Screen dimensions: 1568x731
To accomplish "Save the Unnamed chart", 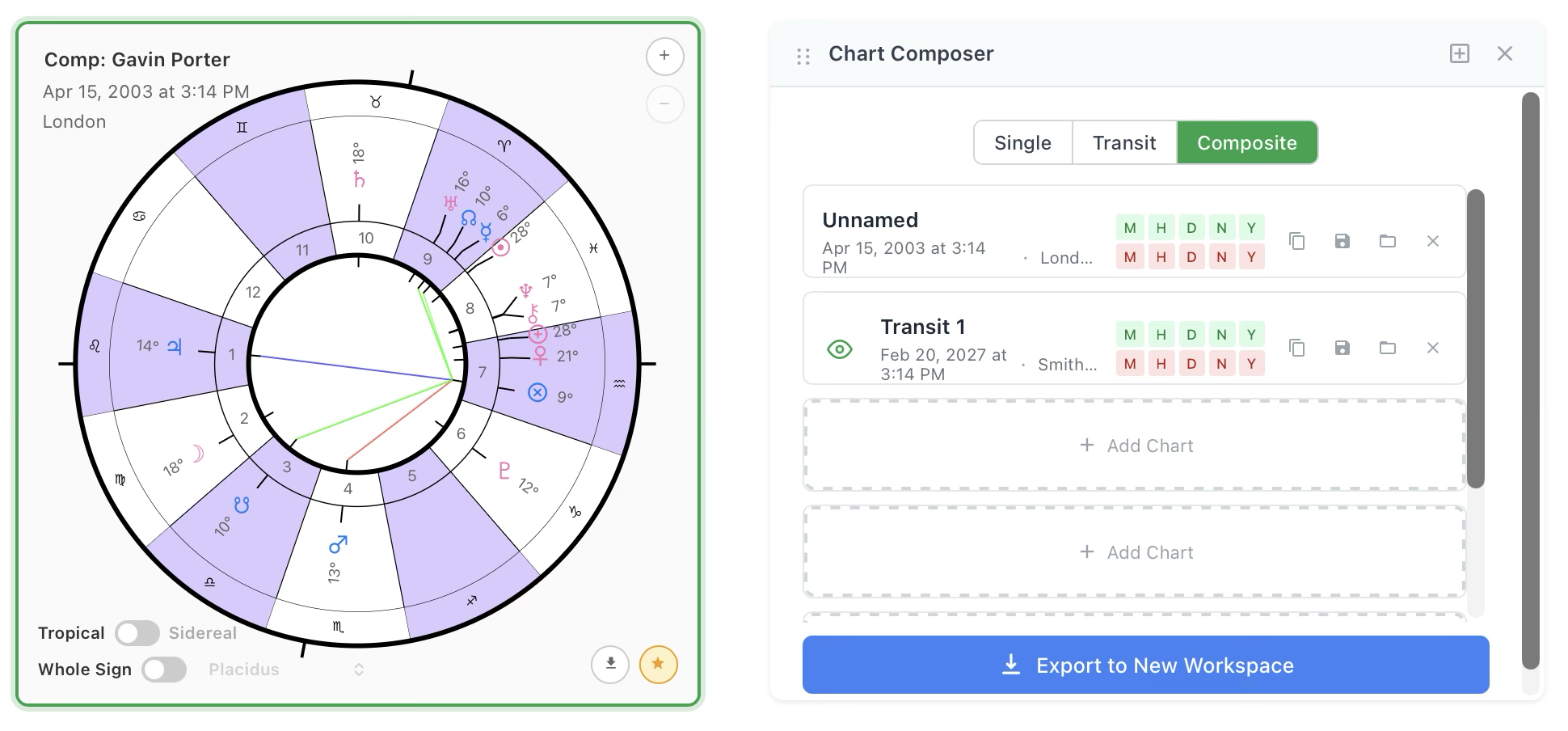I will tap(1342, 241).
